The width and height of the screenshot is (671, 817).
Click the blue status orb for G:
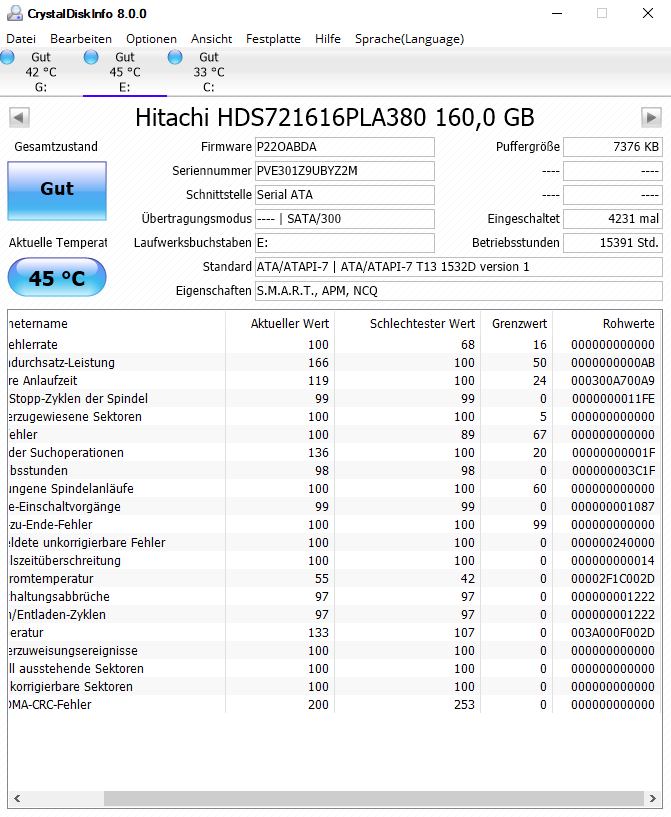(7, 57)
